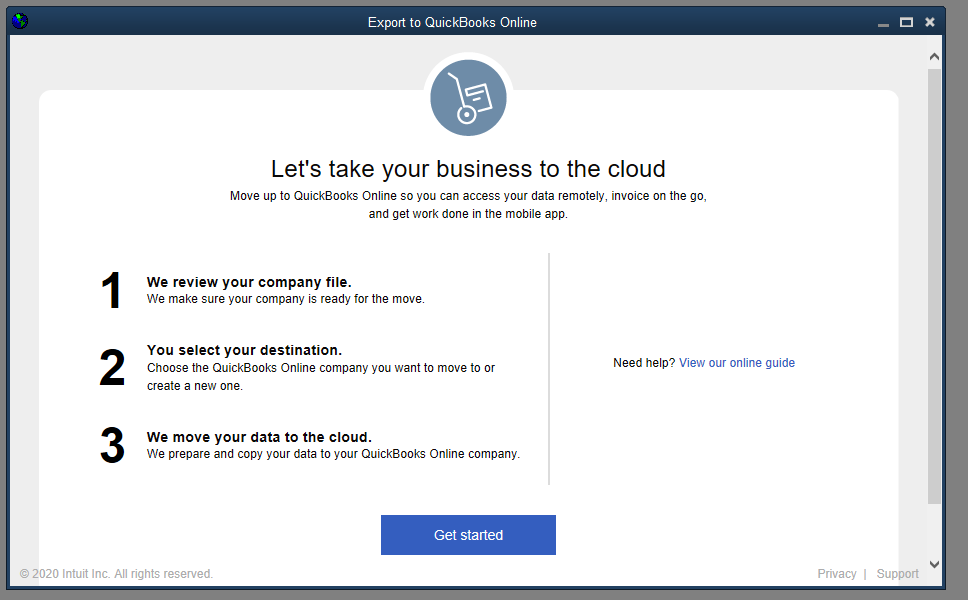Image resolution: width=968 pixels, height=600 pixels.
Task: Click the vertical scrollbar thumb
Action: tap(934, 285)
